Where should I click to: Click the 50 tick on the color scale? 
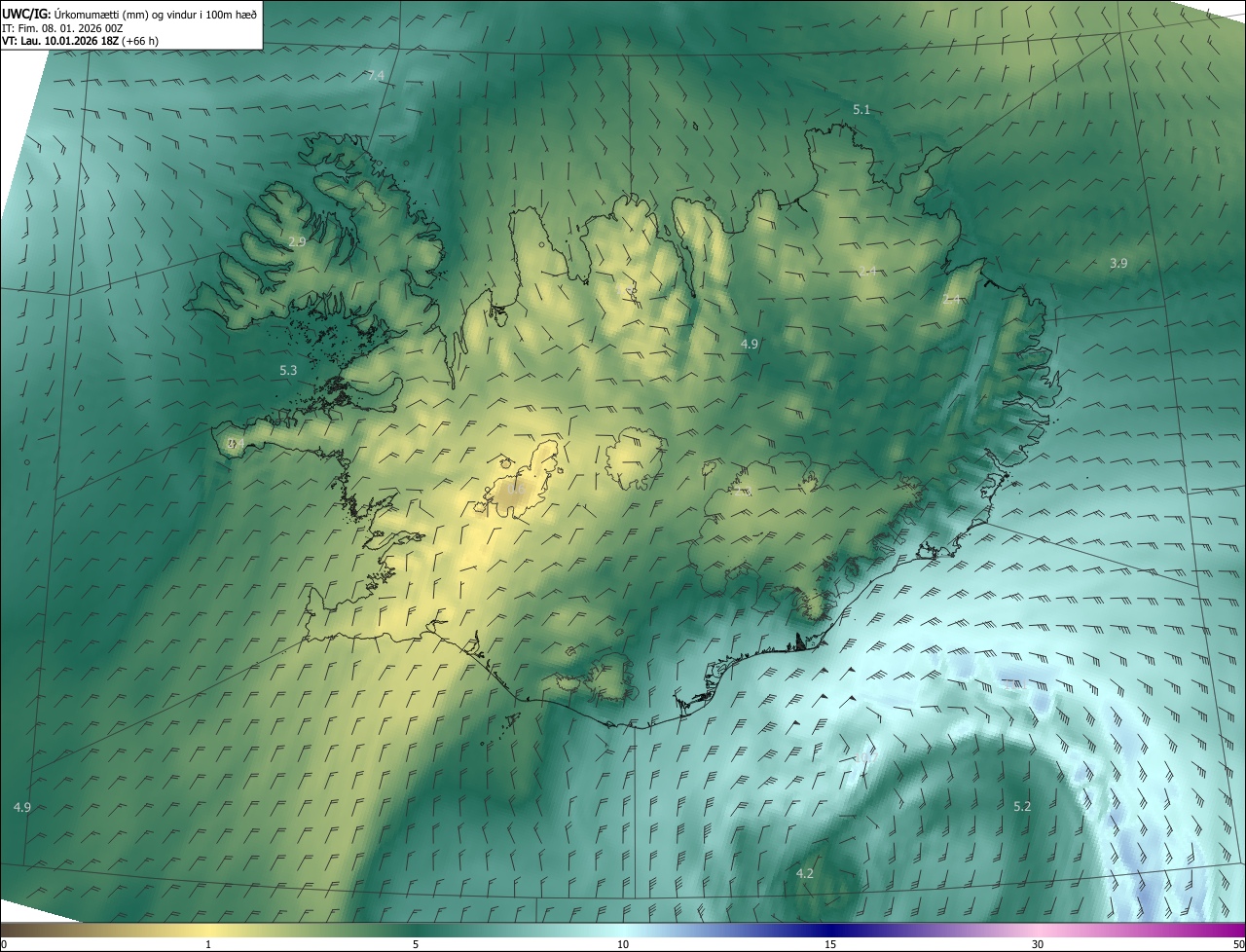pos(1238,944)
